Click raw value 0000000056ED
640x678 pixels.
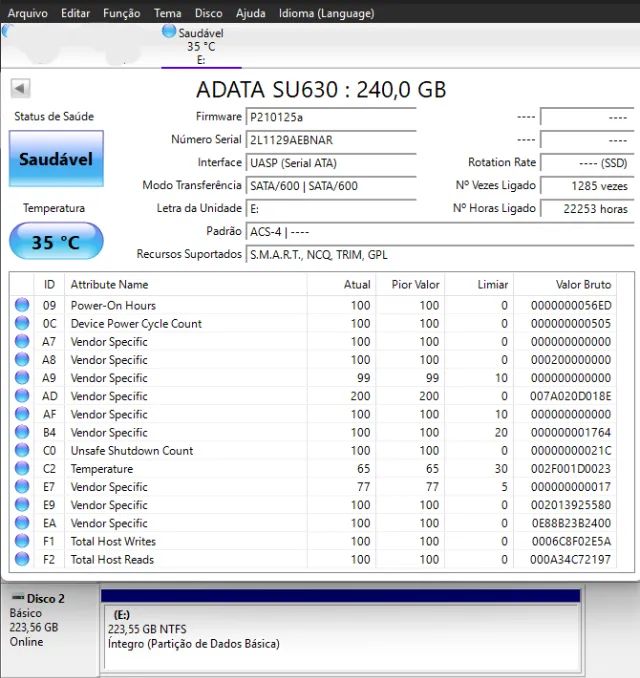(x=571, y=306)
